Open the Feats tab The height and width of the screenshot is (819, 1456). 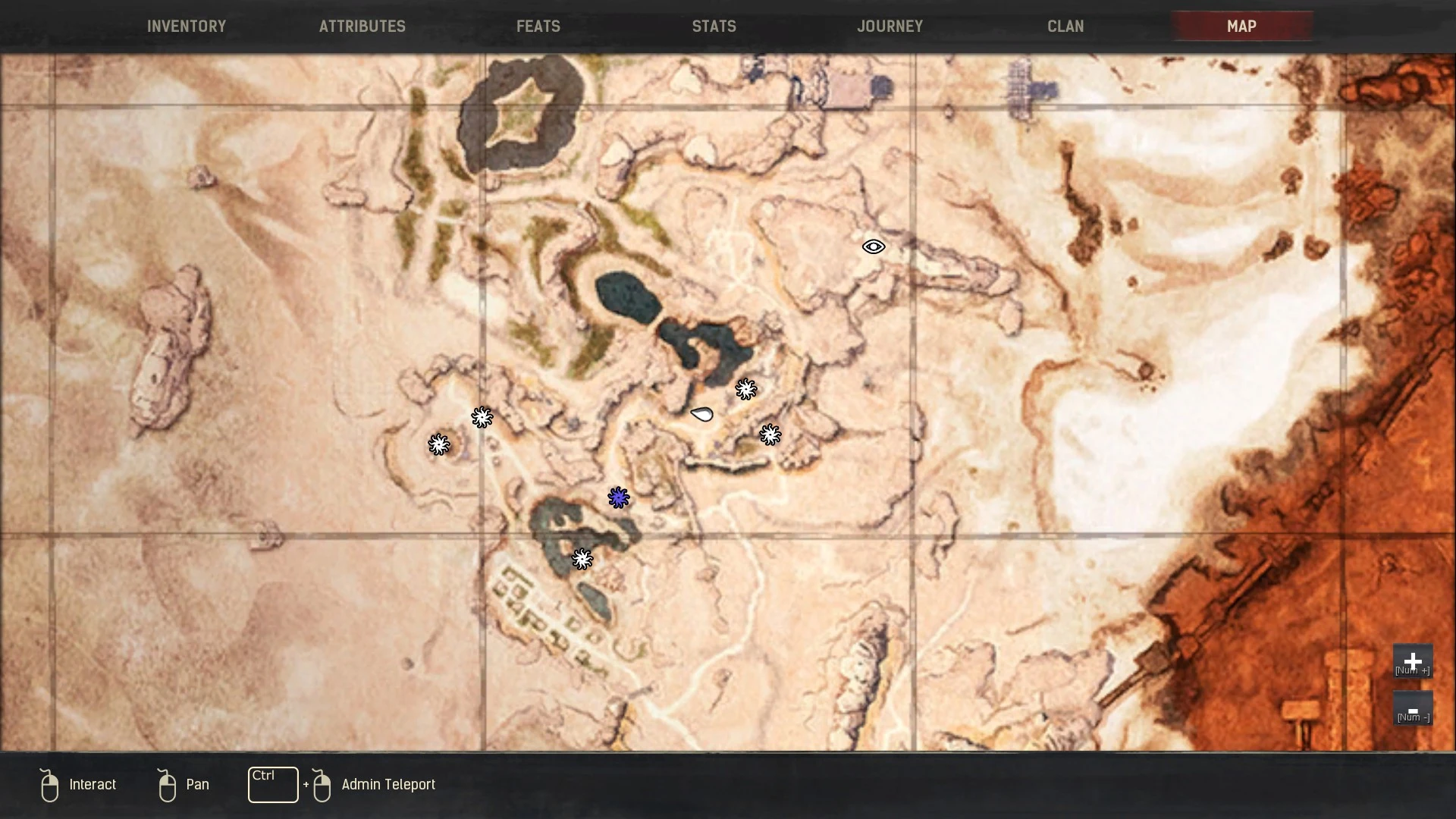pos(538,27)
